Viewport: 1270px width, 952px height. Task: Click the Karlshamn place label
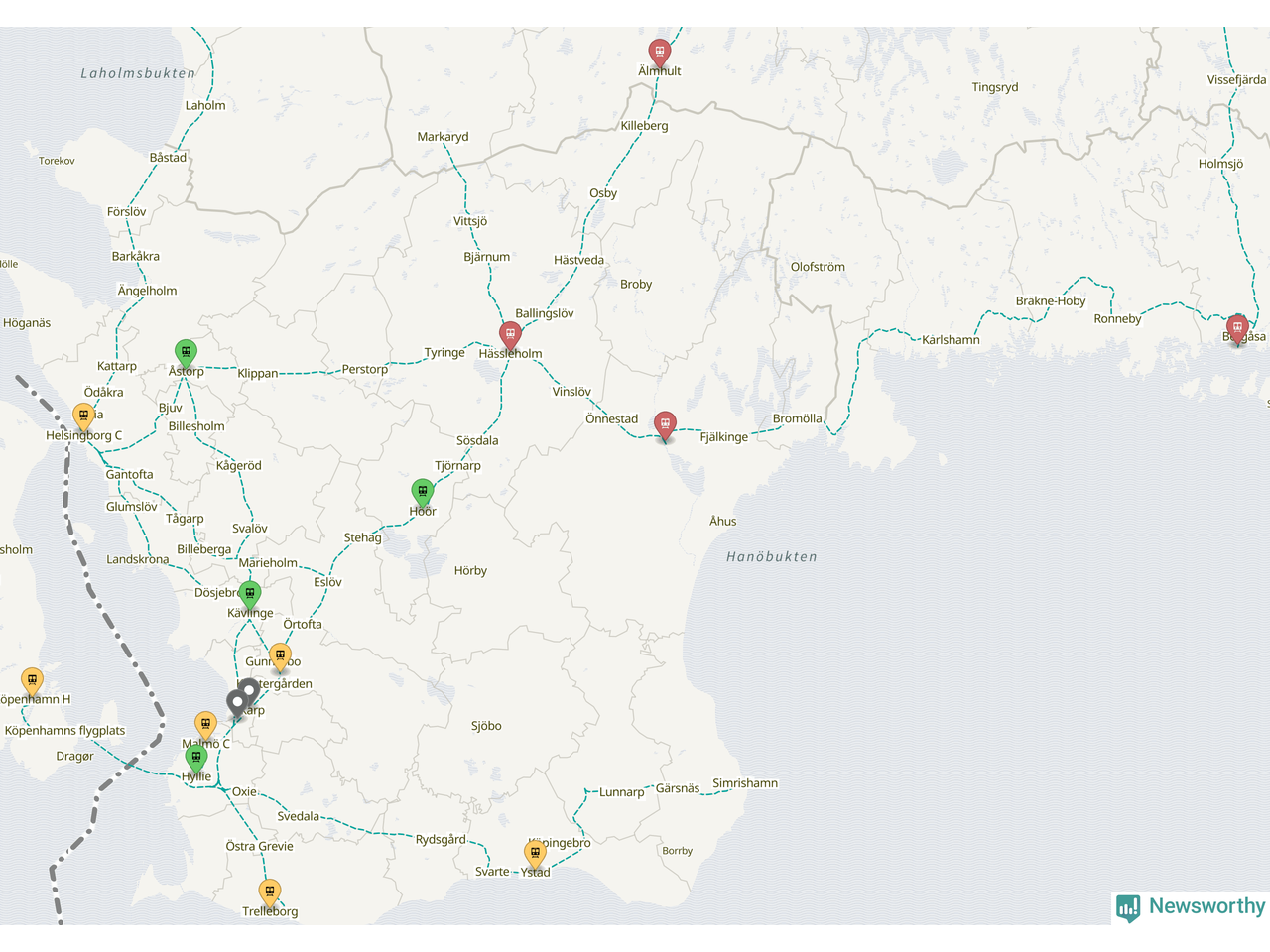coord(951,340)
